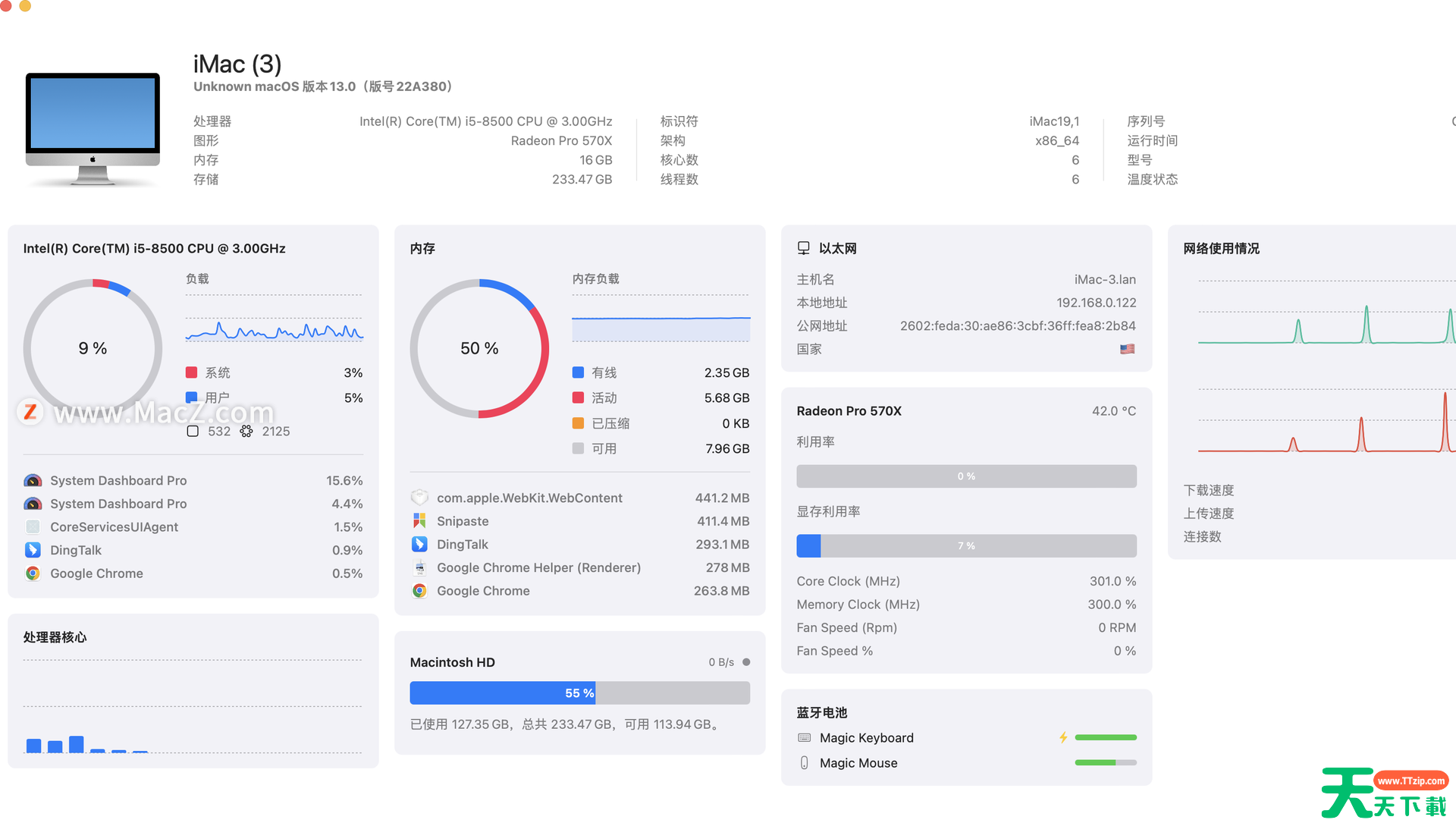
Task: Click the Magic Mouse icon
Action: pyautogui.click(x=805, y=763)
